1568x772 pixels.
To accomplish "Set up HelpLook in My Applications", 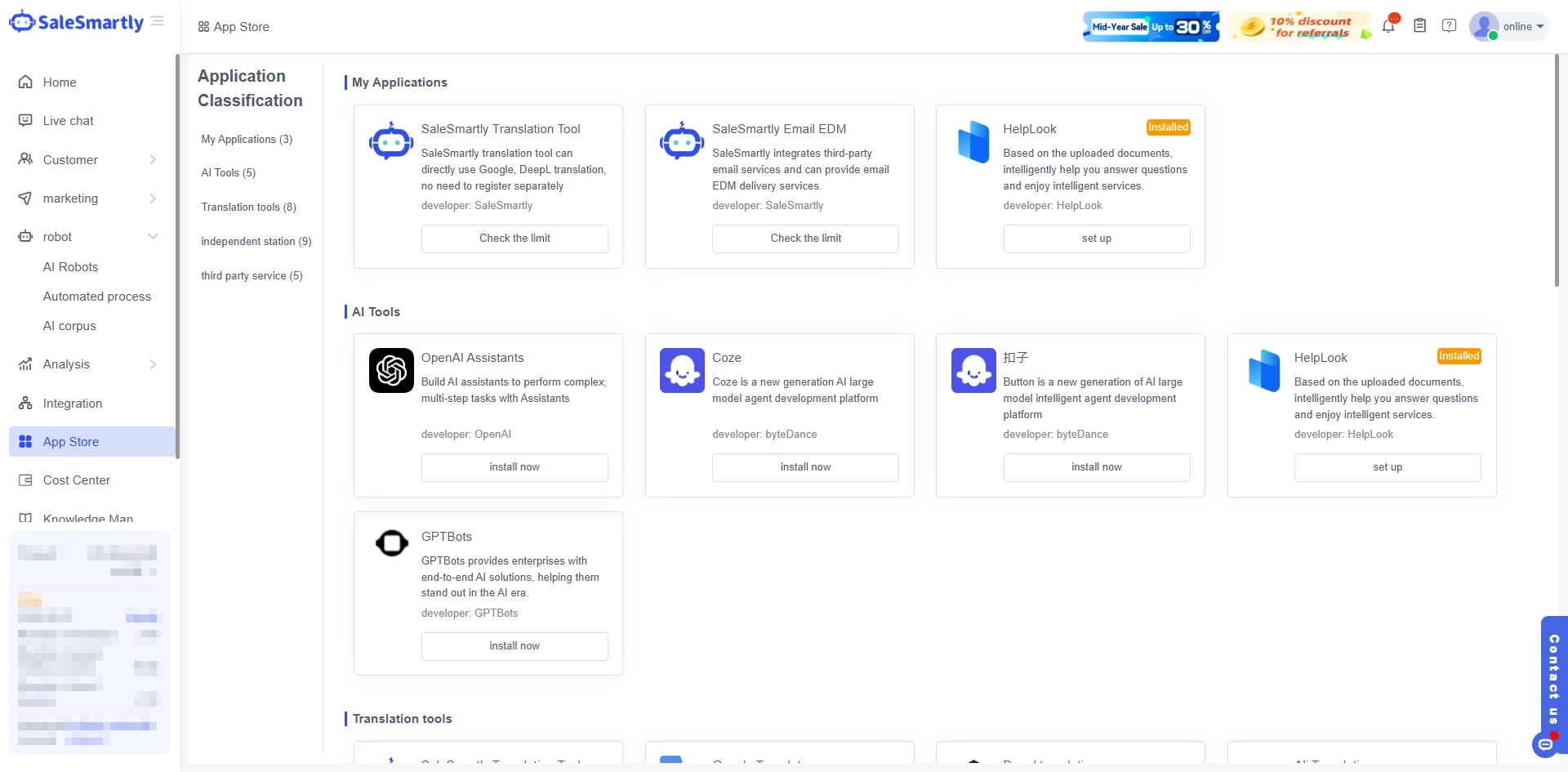I will 1097,239.
